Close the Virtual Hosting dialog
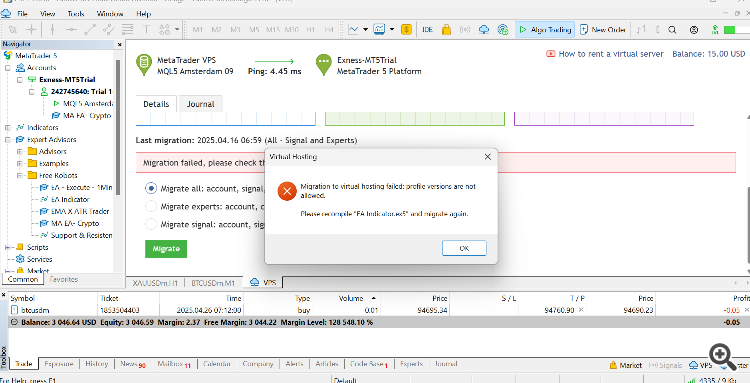The image size is (750, 383). 487,156
